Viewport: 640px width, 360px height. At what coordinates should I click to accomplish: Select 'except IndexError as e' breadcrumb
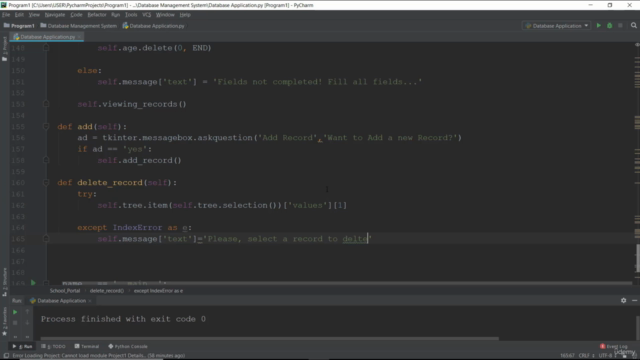(158, 291)
